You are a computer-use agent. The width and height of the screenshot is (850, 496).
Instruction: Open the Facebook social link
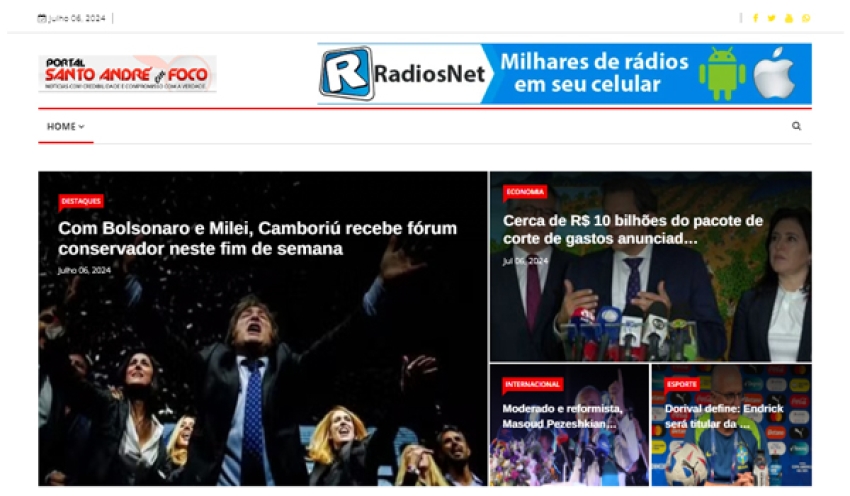(x=755, y=18)
